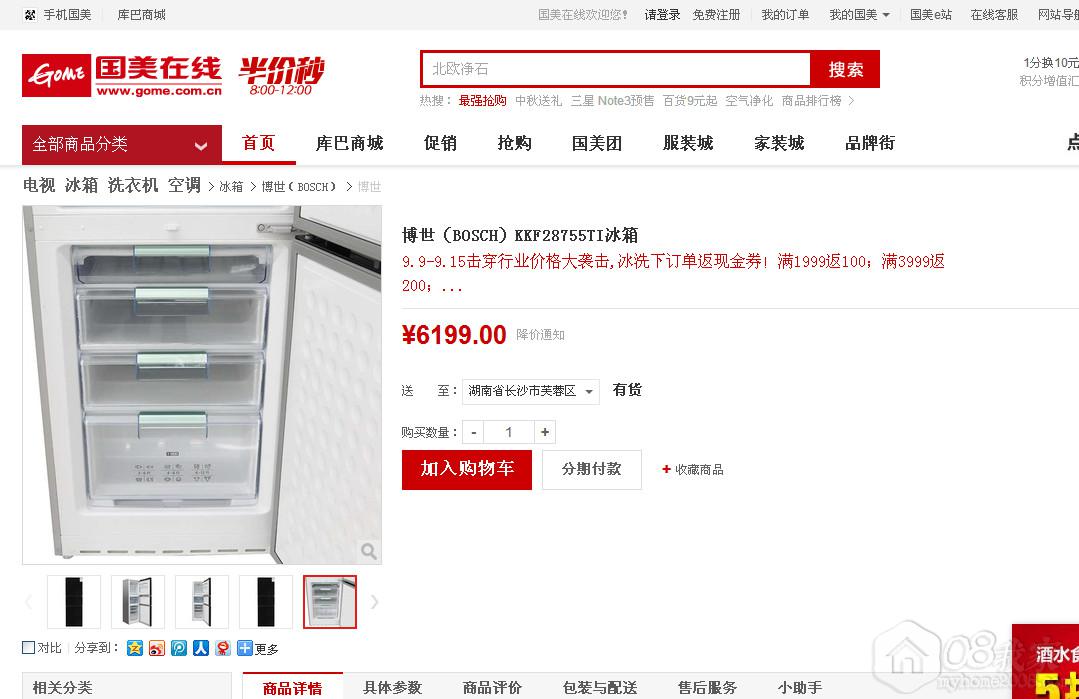Image resolution: width=1079 pixels, height=699 pixels.
Task: Expand the 全部商品分类 category menu
Action: click(122, 144)
